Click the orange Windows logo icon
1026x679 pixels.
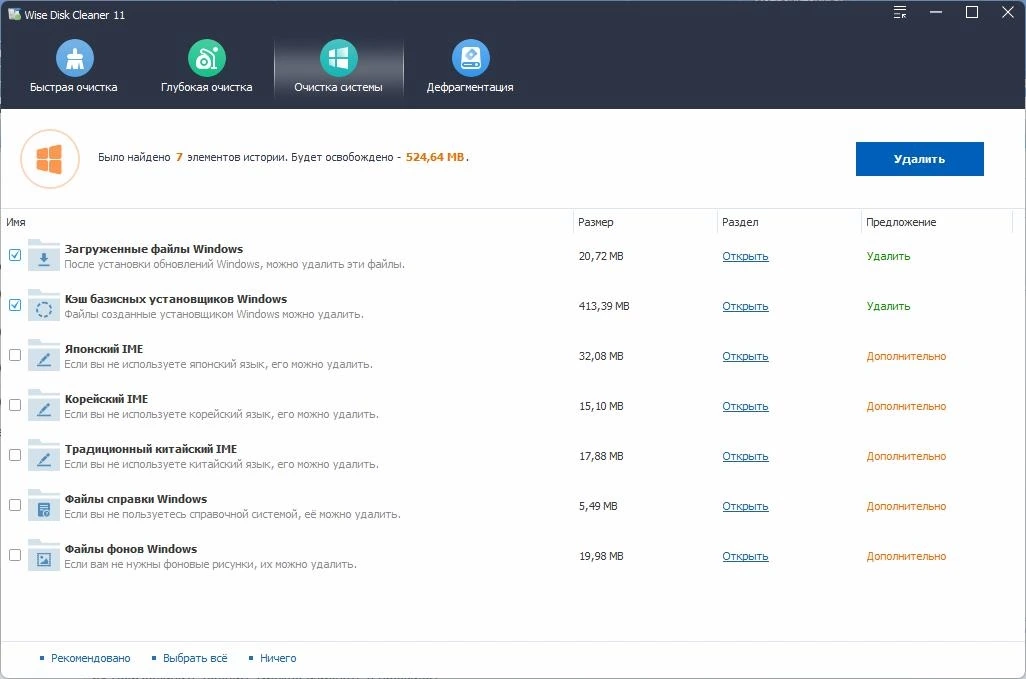[x=50, y=159]
